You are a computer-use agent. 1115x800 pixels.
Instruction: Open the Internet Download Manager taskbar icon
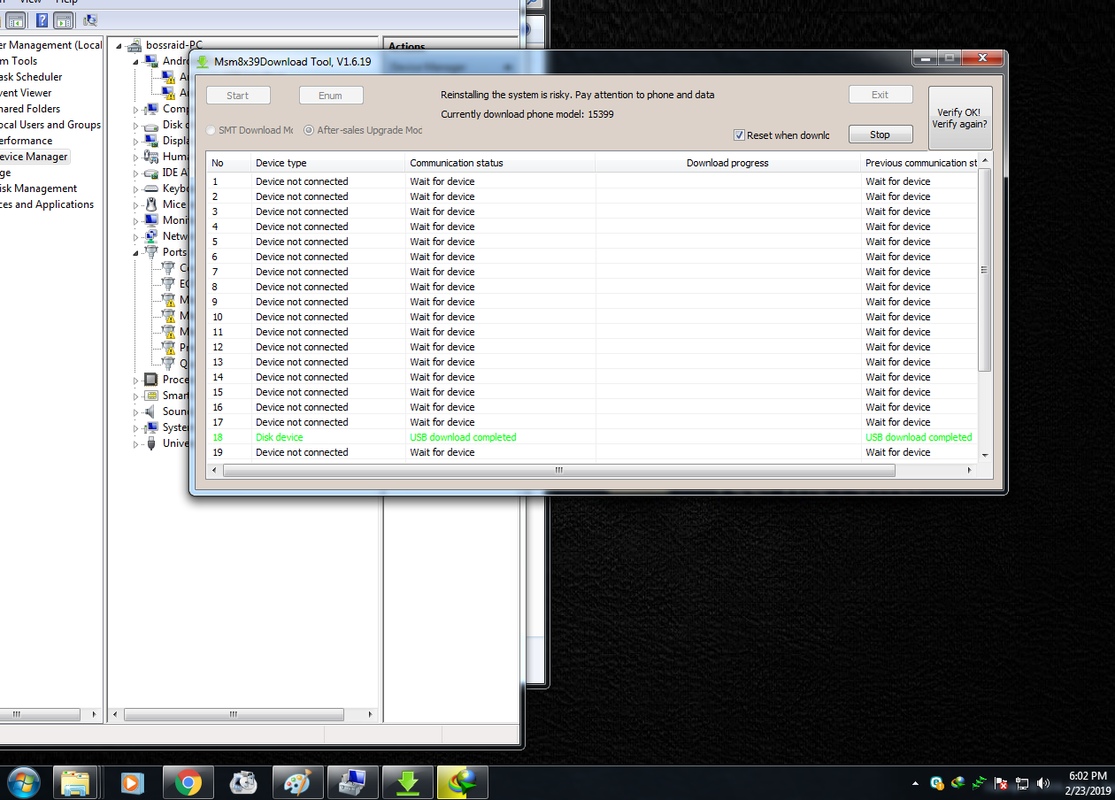tap(462, 783)
